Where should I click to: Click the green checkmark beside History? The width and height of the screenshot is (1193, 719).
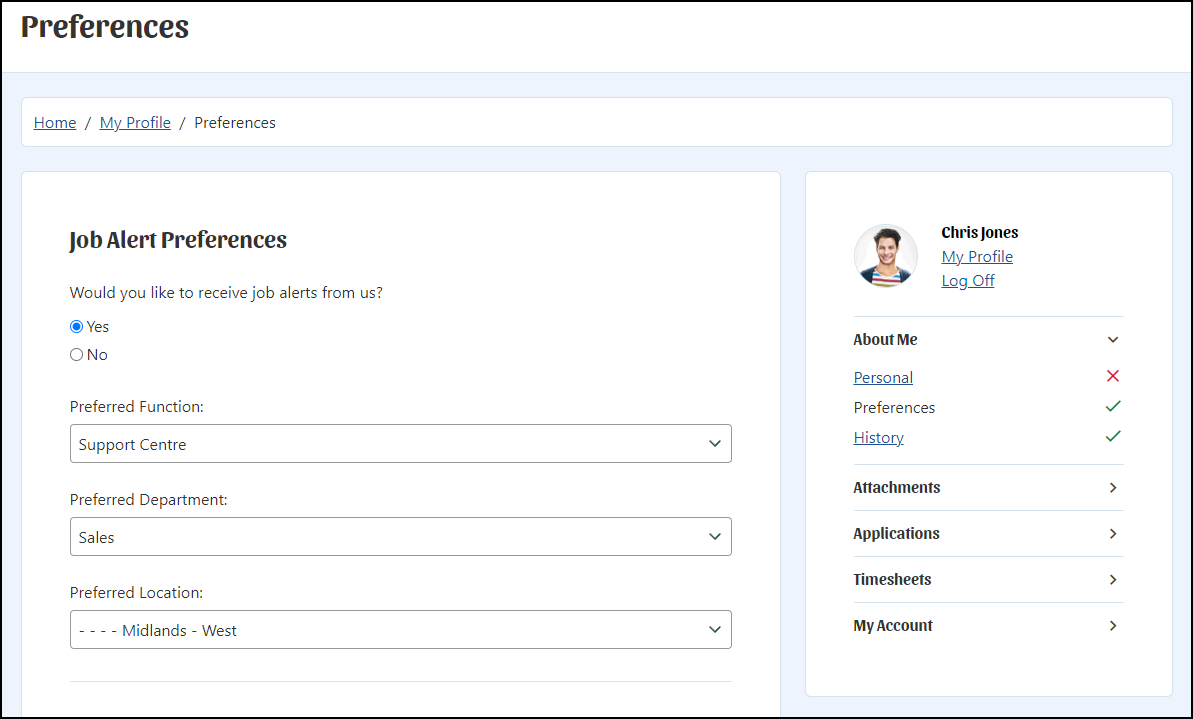coord(1112,436)
